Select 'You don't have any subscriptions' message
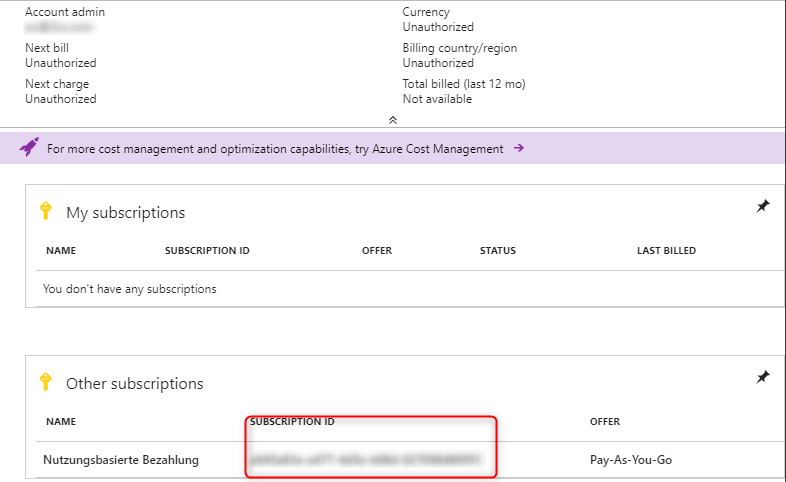Screen dimensions: 786x482 130,289
